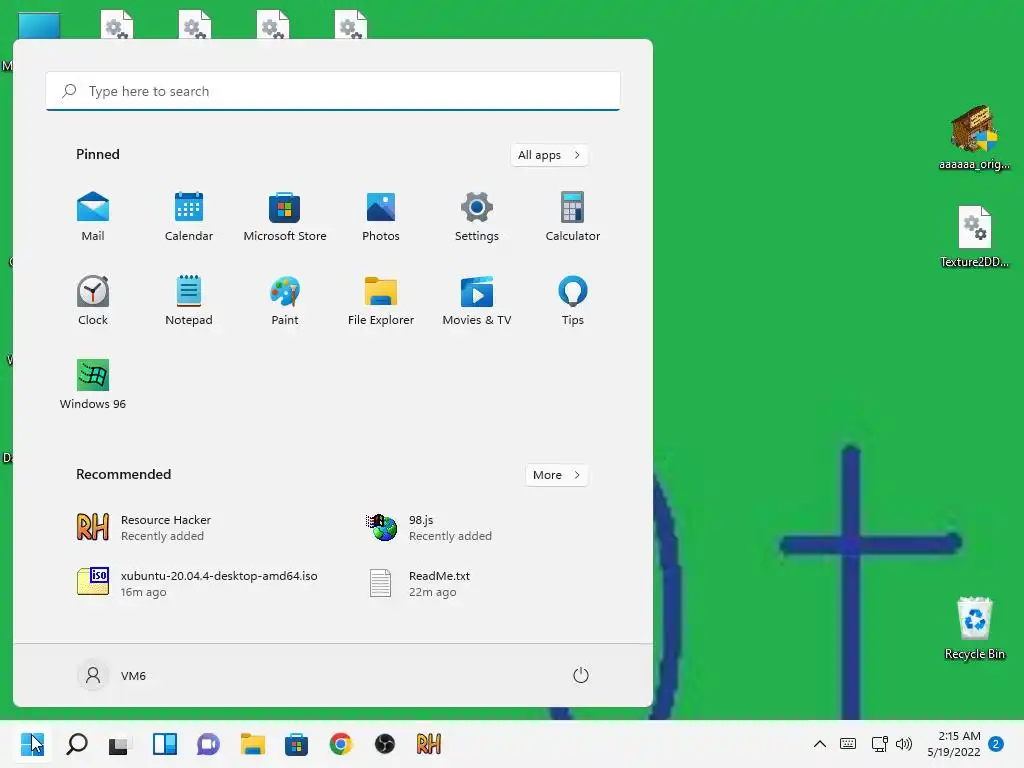Open the network icon in the tray
Viewport: 1024px width, 768px height.
click(x=879, y=744)
